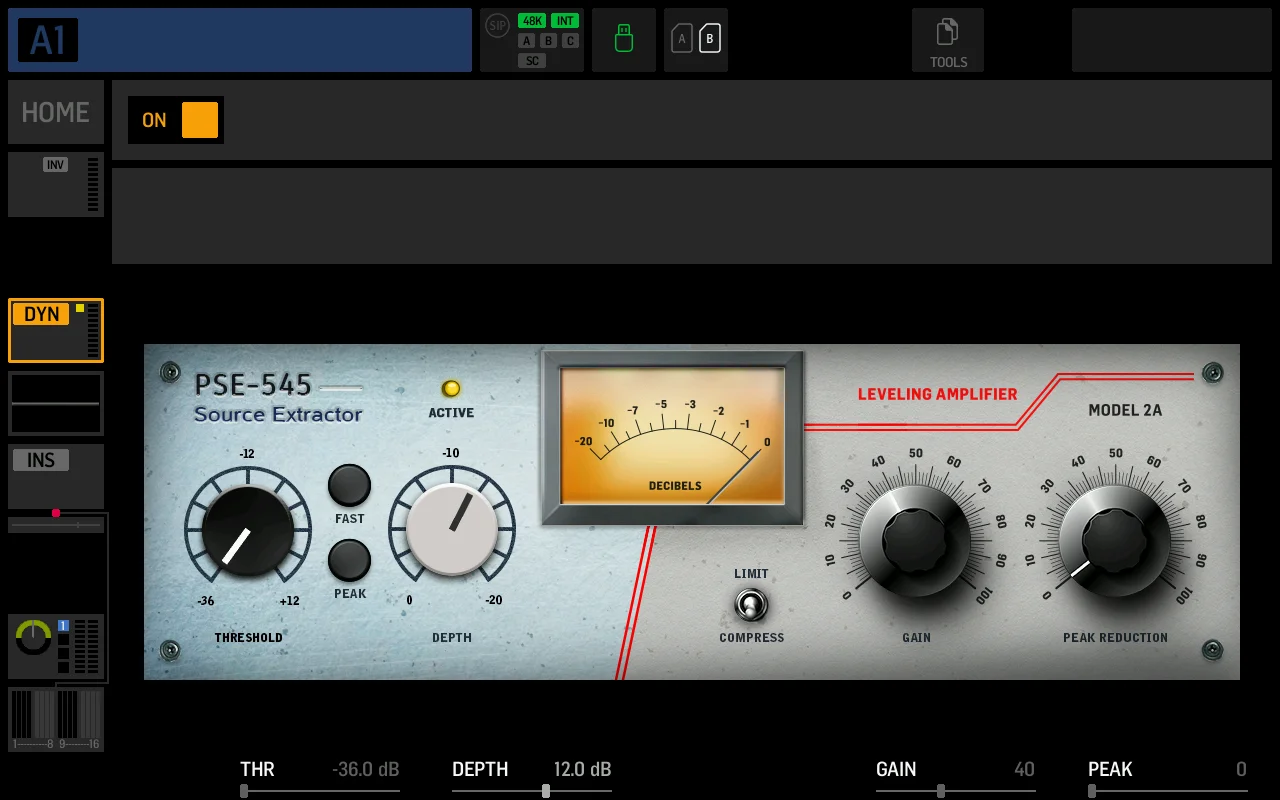
Task: Click the THR slider handle
Action: (x=244, y=791)
